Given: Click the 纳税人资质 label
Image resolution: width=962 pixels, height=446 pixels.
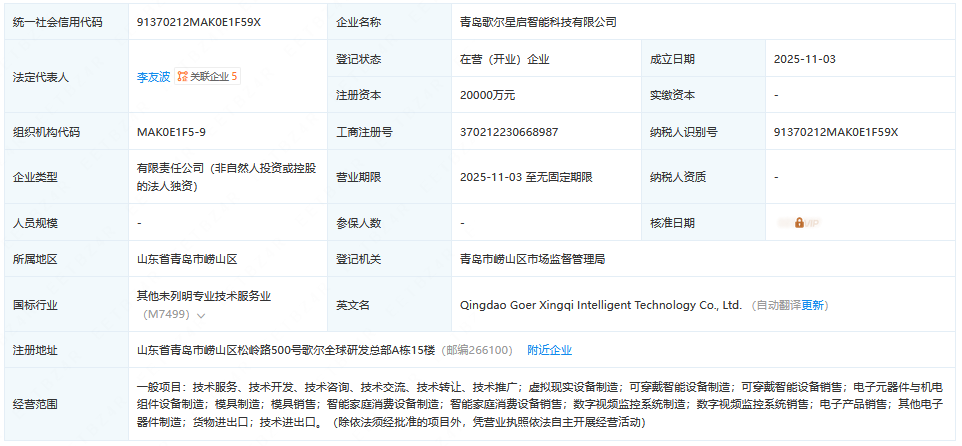Looking at the screenshot, I should click(x=678, y=177).
